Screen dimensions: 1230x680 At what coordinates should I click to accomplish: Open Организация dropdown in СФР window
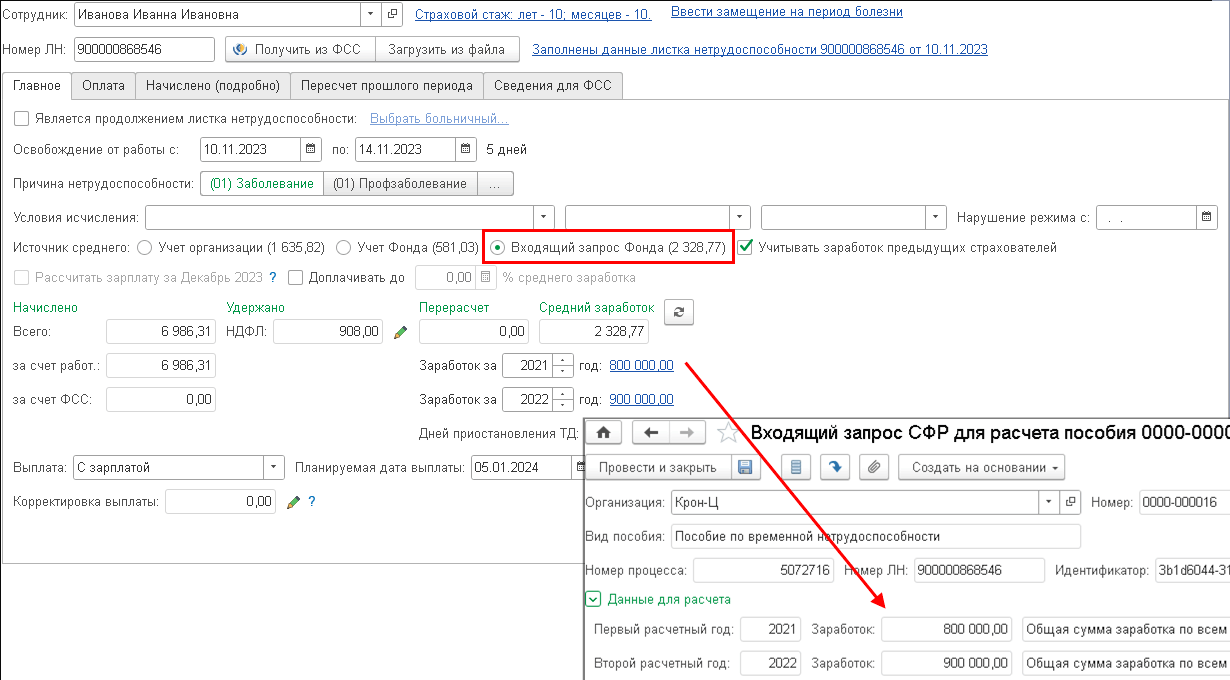(x=1048, y=502)
